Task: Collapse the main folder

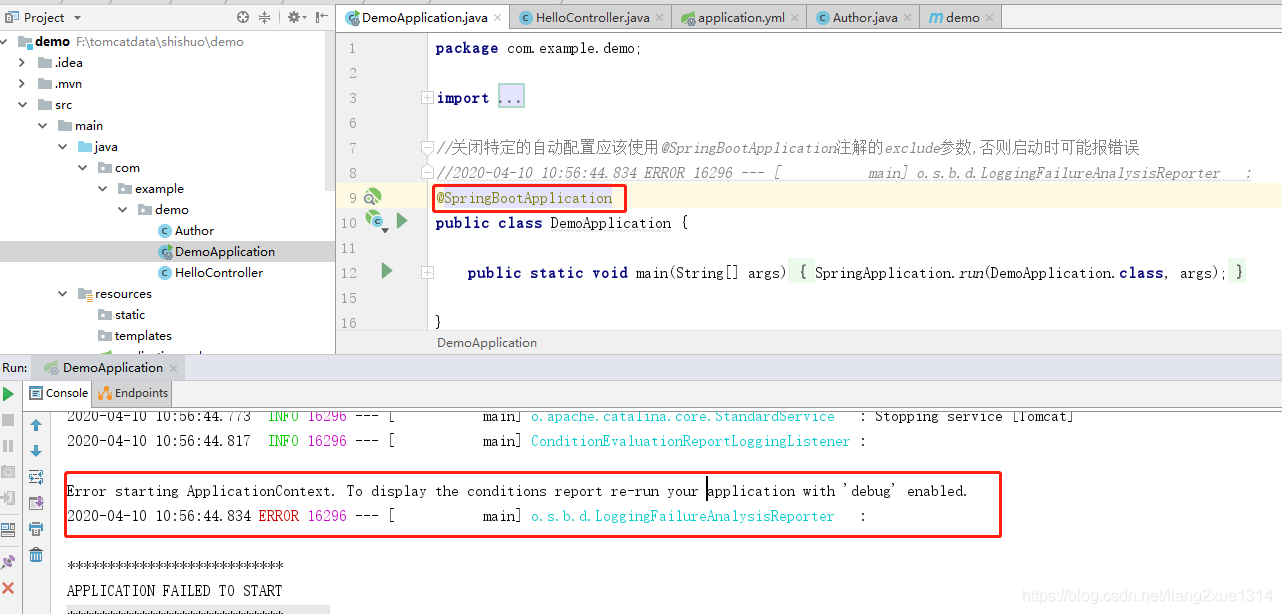Action: coord(43,125)
